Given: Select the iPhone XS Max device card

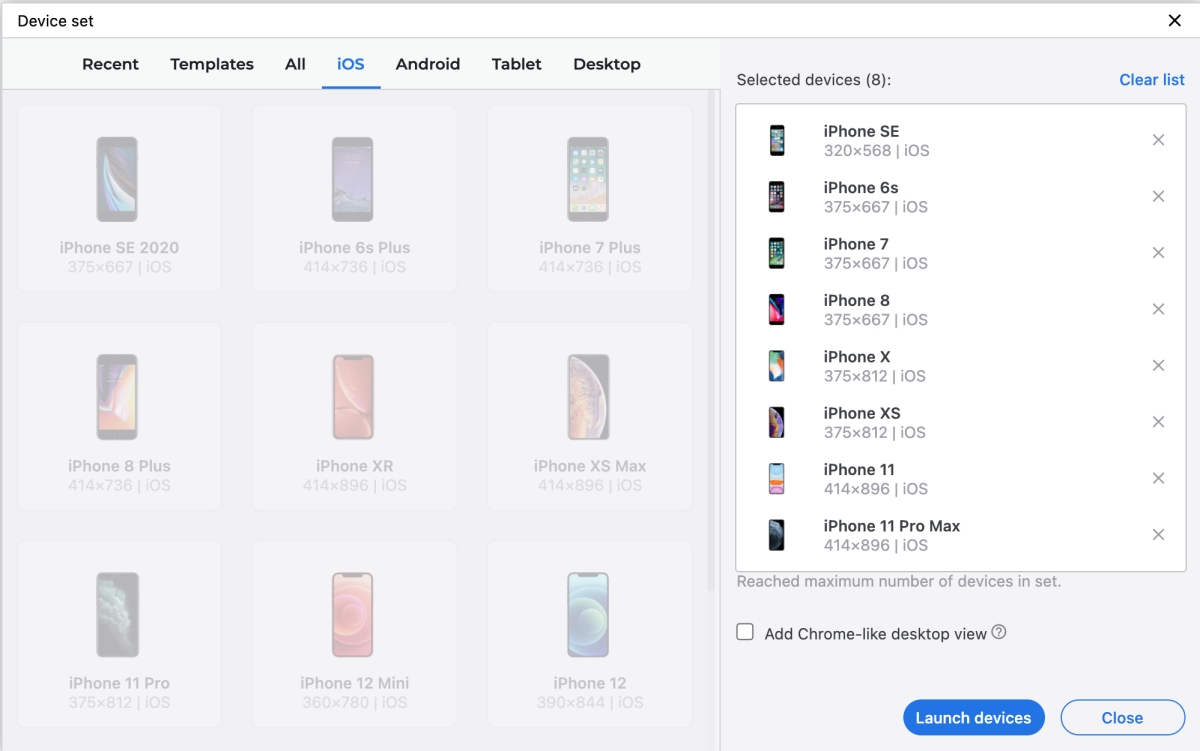Looking at the screenshot, I should pyautogui.click(x=589, y=416).
